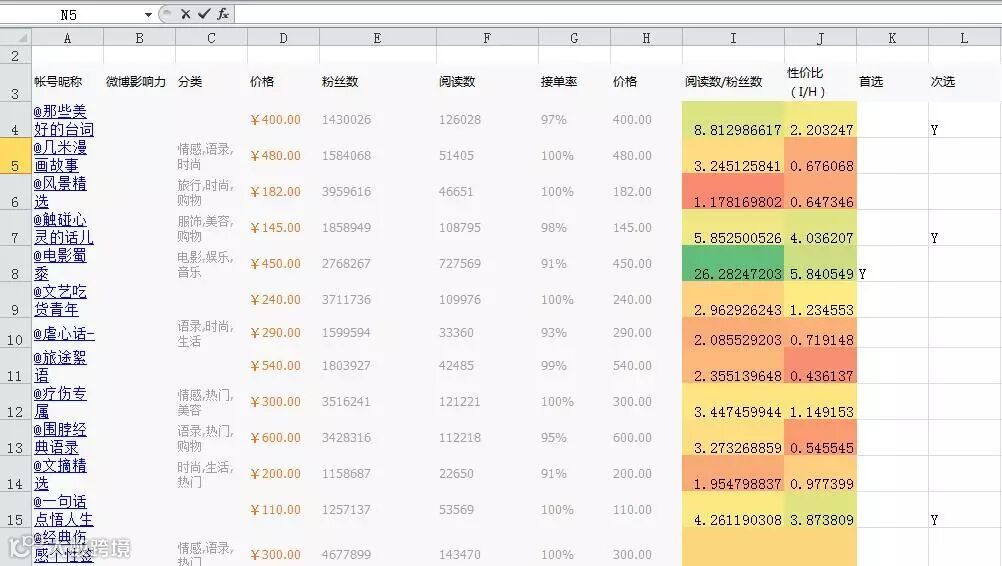Open the @几米漫画故事 link
Screen dimensions: 1002x566
[60, 157]
